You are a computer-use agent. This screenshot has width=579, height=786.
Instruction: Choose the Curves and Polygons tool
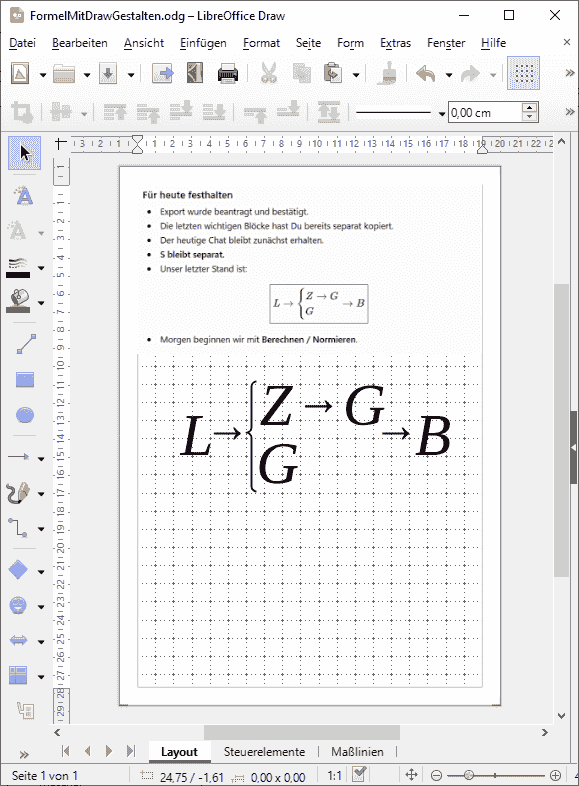19,493
